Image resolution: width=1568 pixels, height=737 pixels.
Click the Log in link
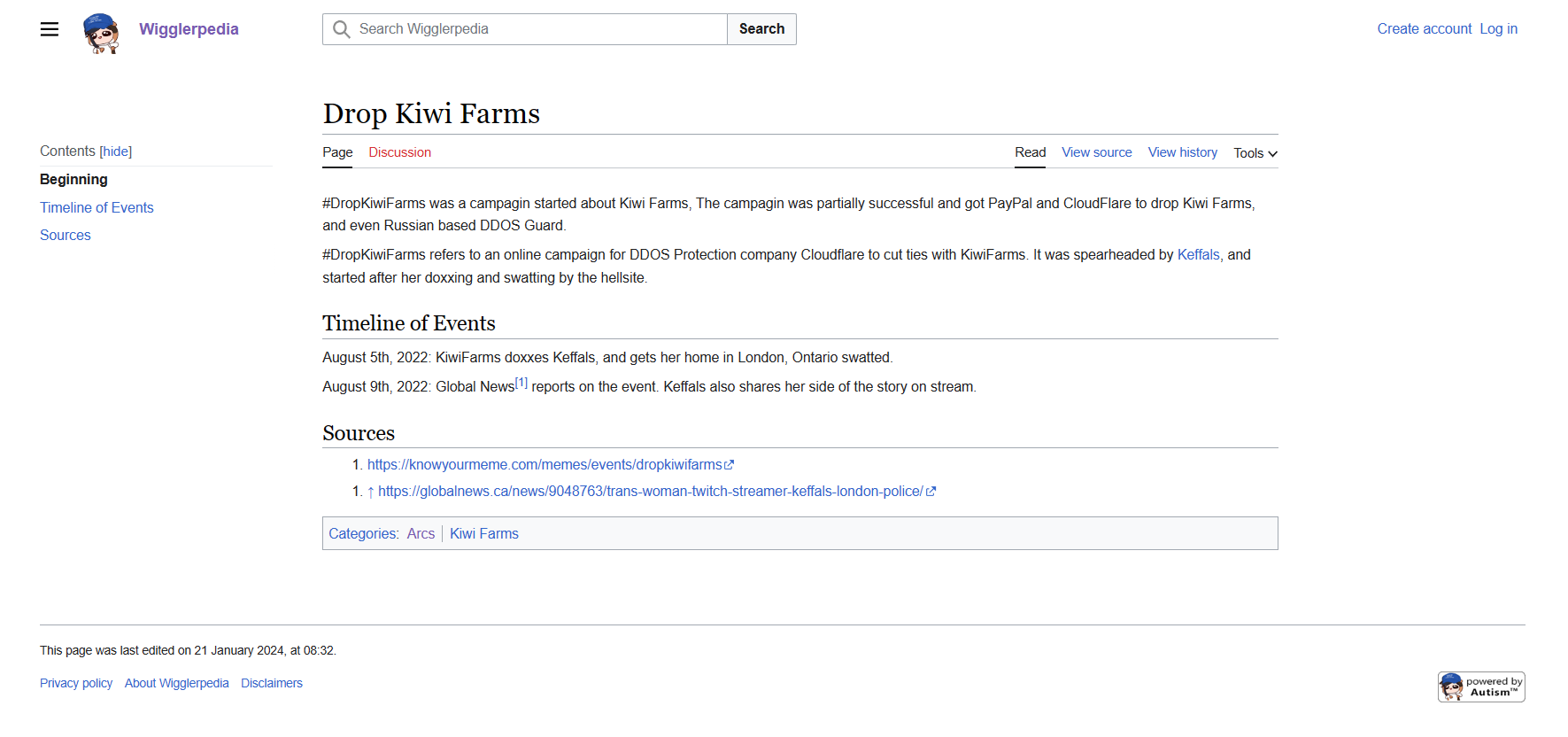click(x=1498, y=29)
